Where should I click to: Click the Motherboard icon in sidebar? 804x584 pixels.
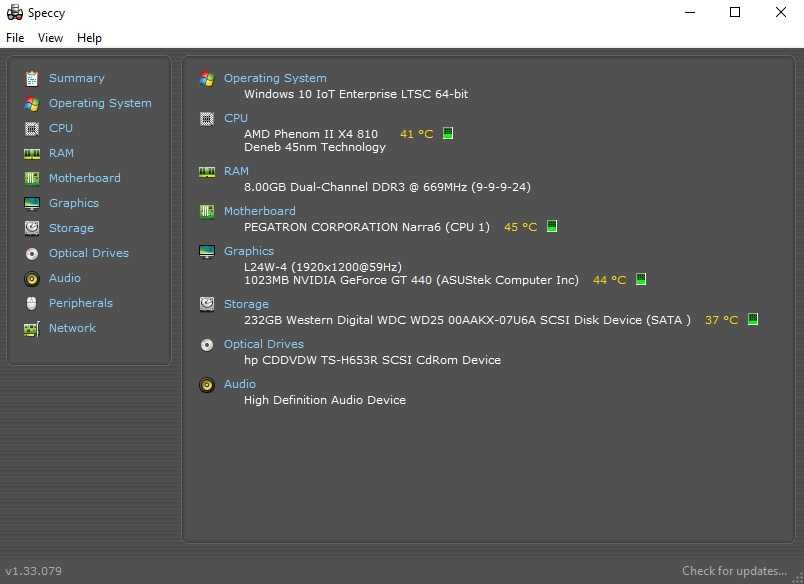32,178
